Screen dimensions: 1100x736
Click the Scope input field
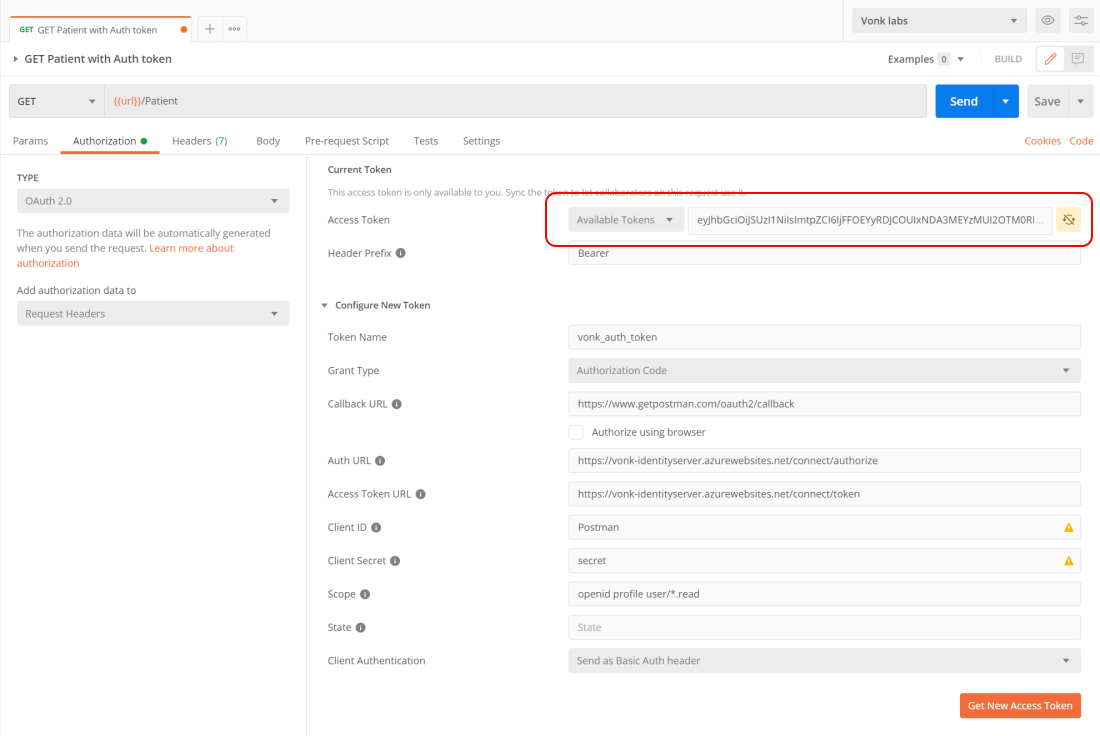pyautogui.click(x=824, y=594)
